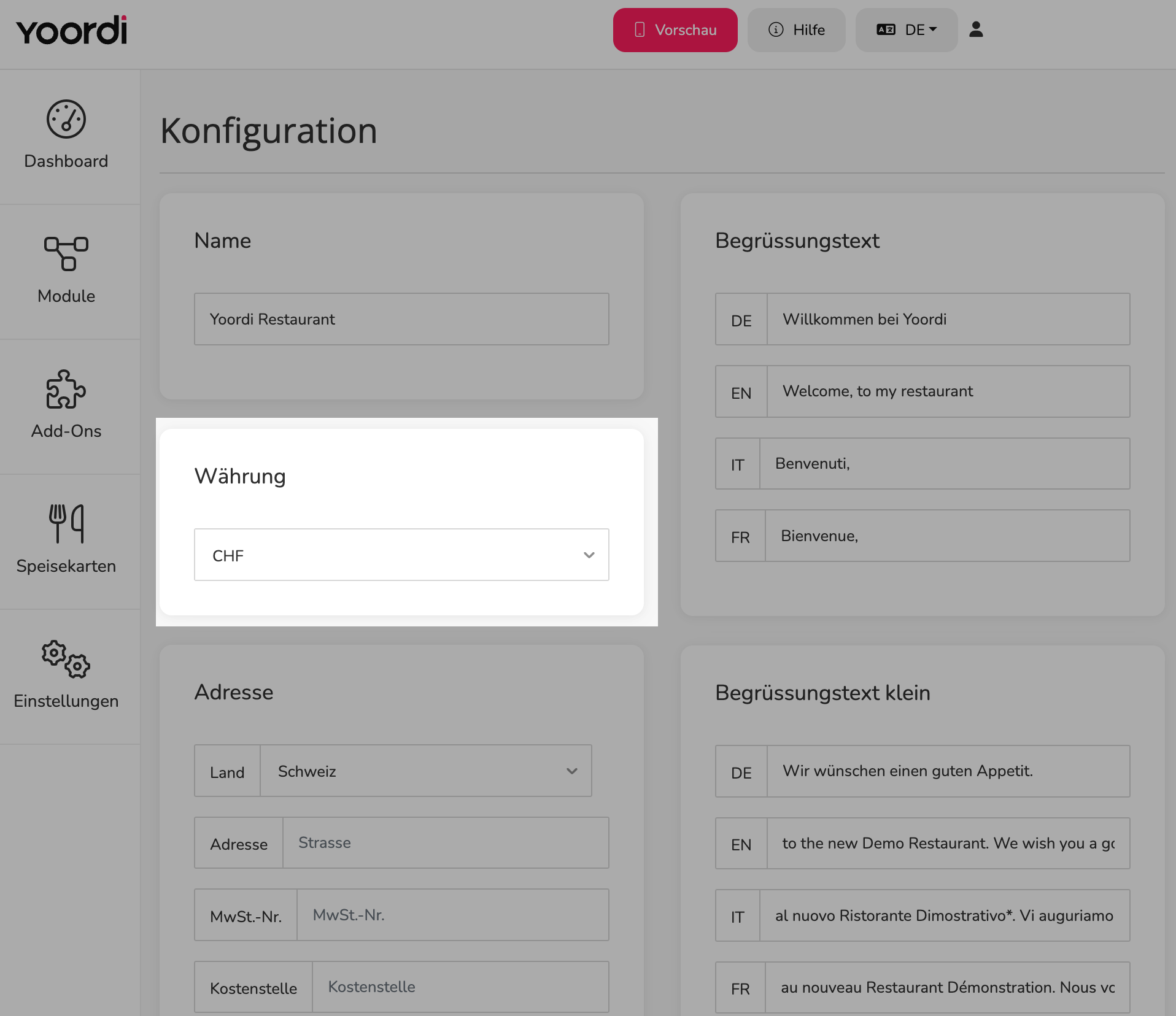
Task: Edit FR small greeting Restaurant Démonstration
Action: tap(948, 988)
